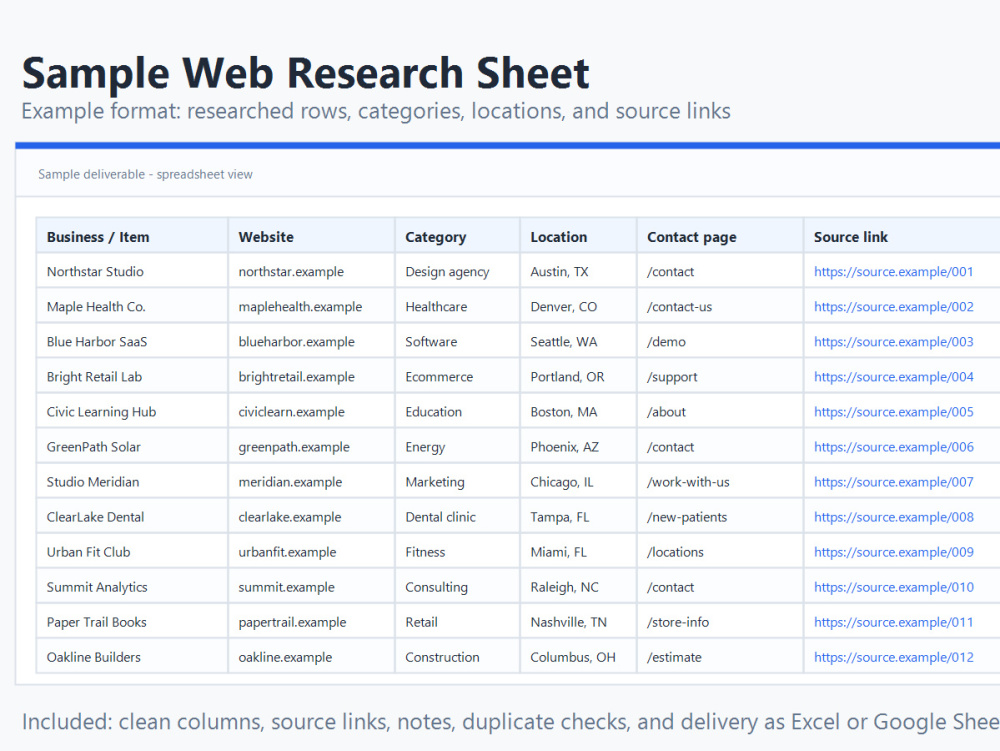This screenshot has width=1000, height=751.
Task: Select the /store-info contact page cell
Action: pos(720,622)
